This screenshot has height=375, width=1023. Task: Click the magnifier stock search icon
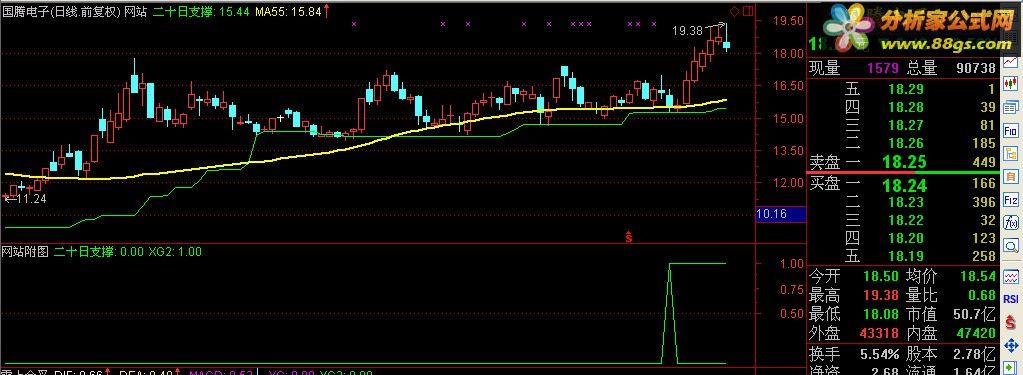(1011, 245)
